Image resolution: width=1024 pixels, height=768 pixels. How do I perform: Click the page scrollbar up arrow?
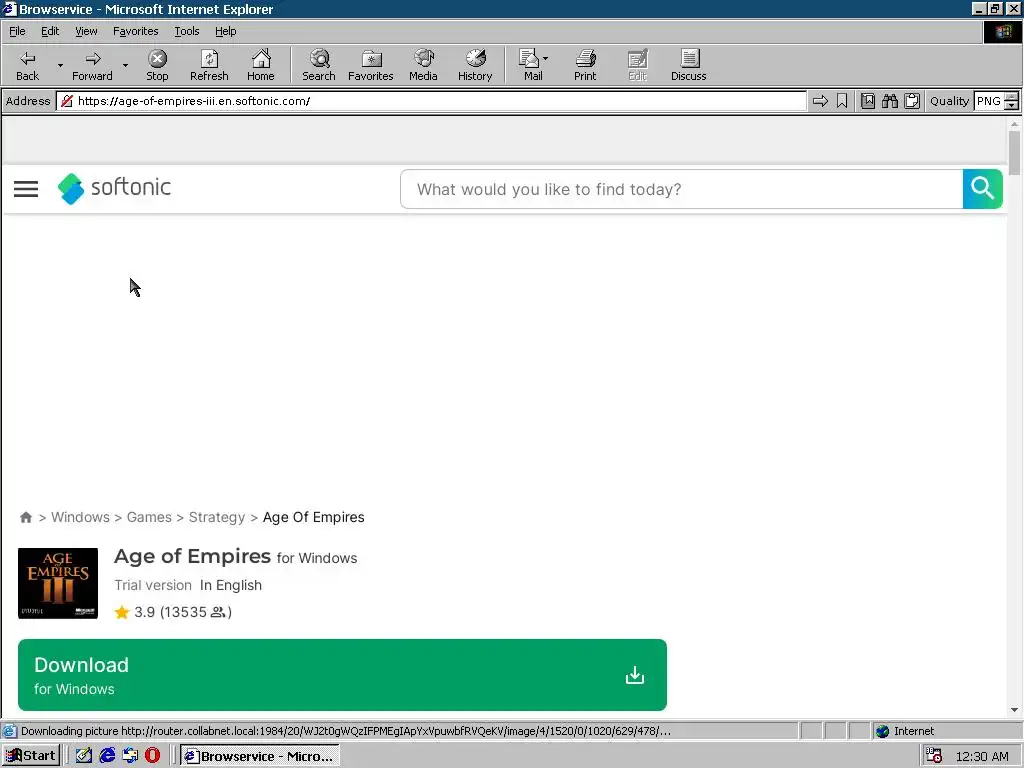1014,123
